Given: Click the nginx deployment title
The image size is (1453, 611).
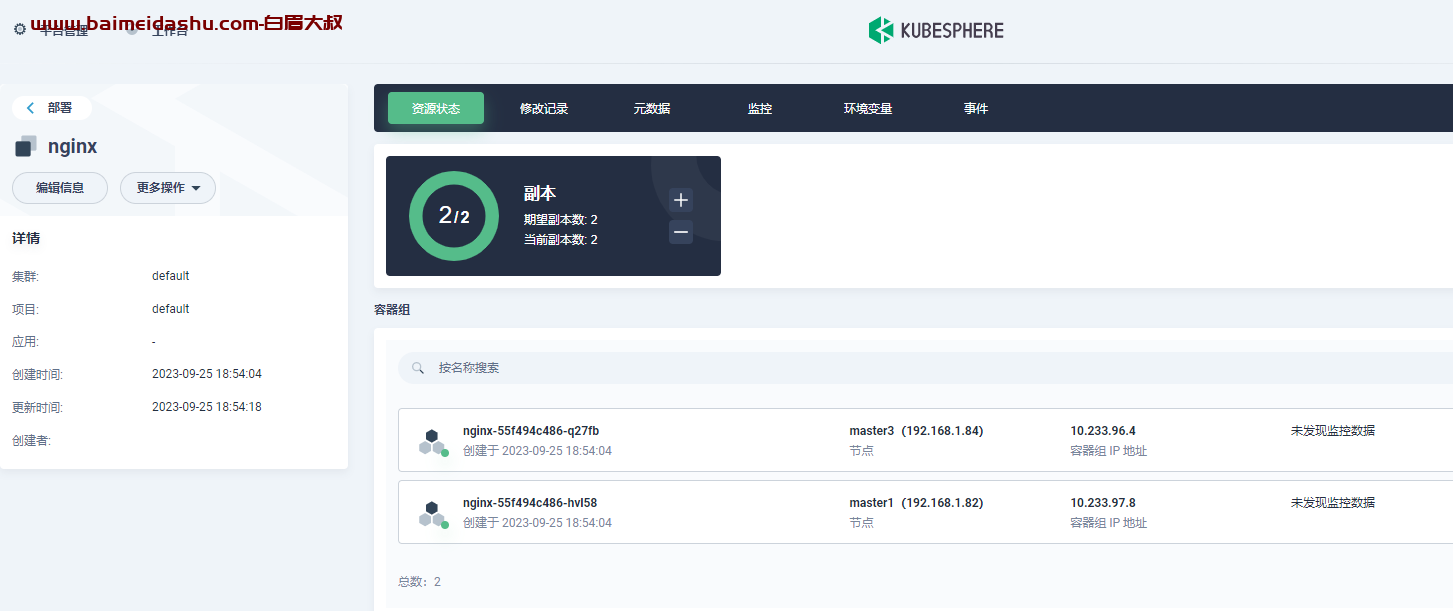Looking at the screenshot, I should (x=73, y=147).
